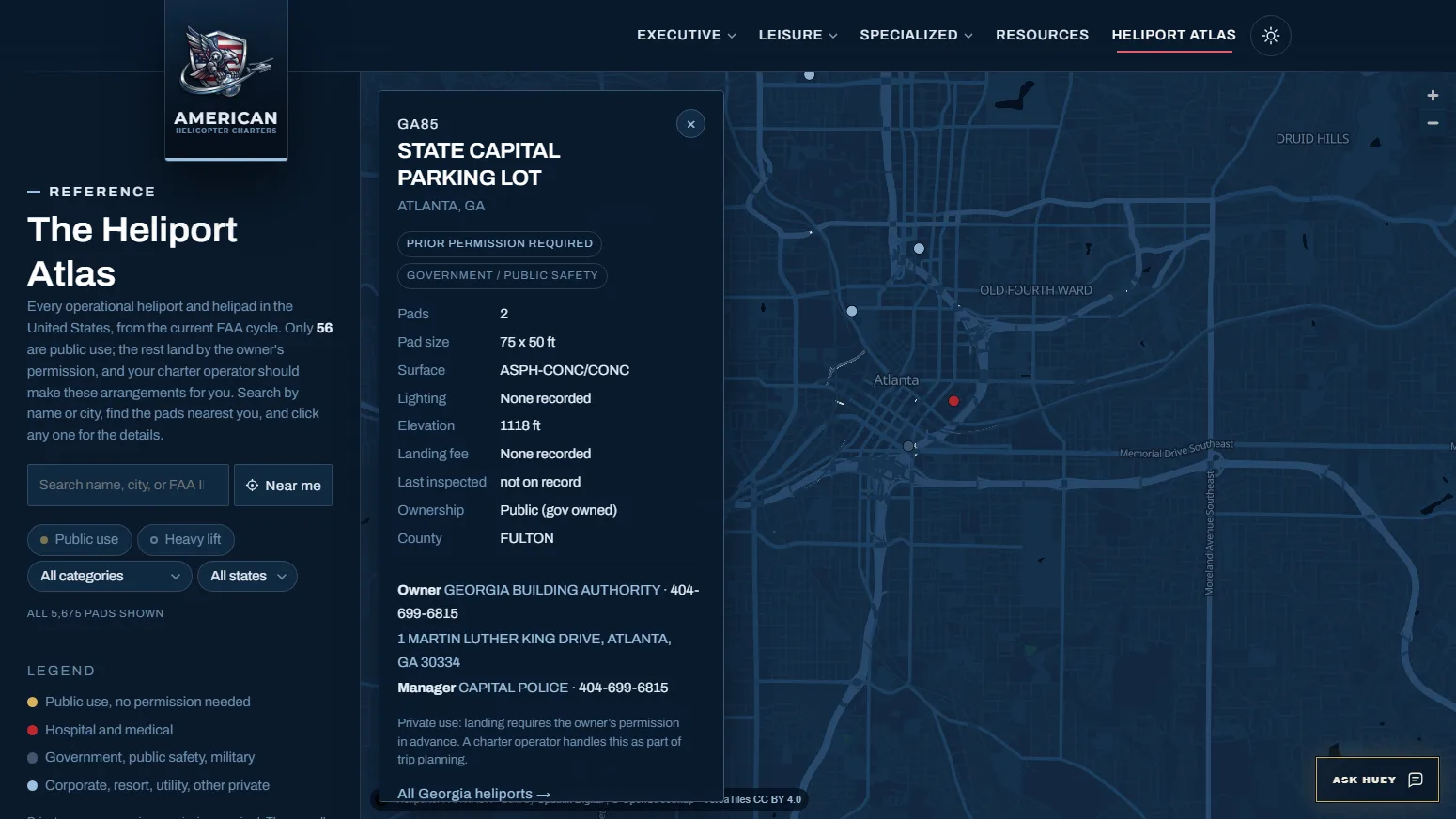Viewport: 1456px width, 819px height.
Task: Click the State Capital Parking Lot heading
Action: [x=479, y=164]
